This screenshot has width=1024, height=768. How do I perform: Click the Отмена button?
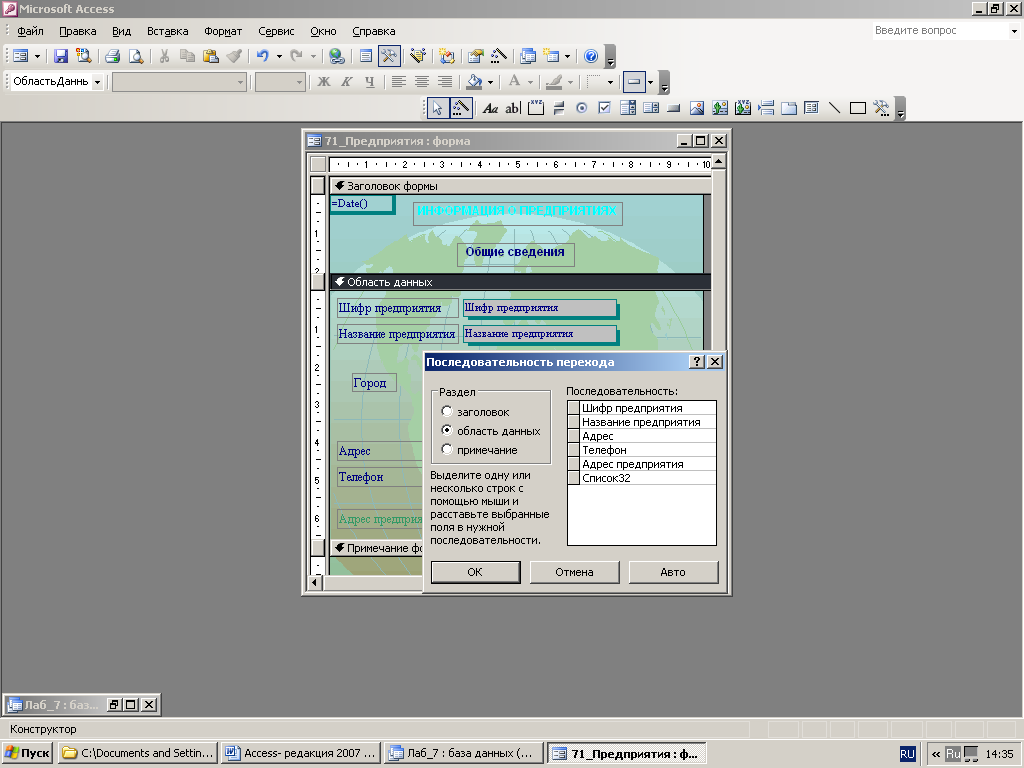click(x=575, y=572)
